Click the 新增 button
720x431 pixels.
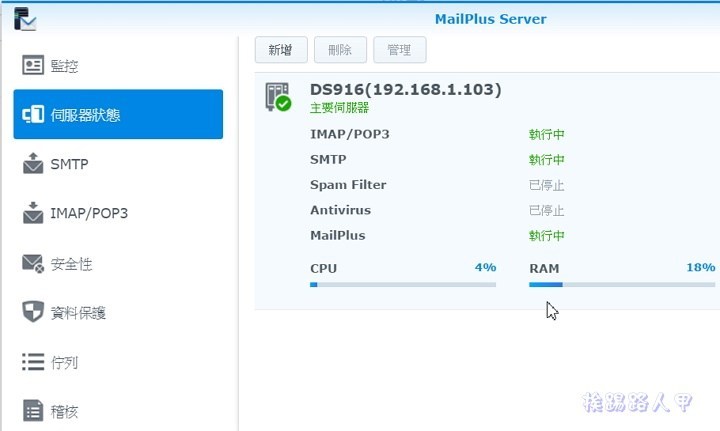coord(281,50)
